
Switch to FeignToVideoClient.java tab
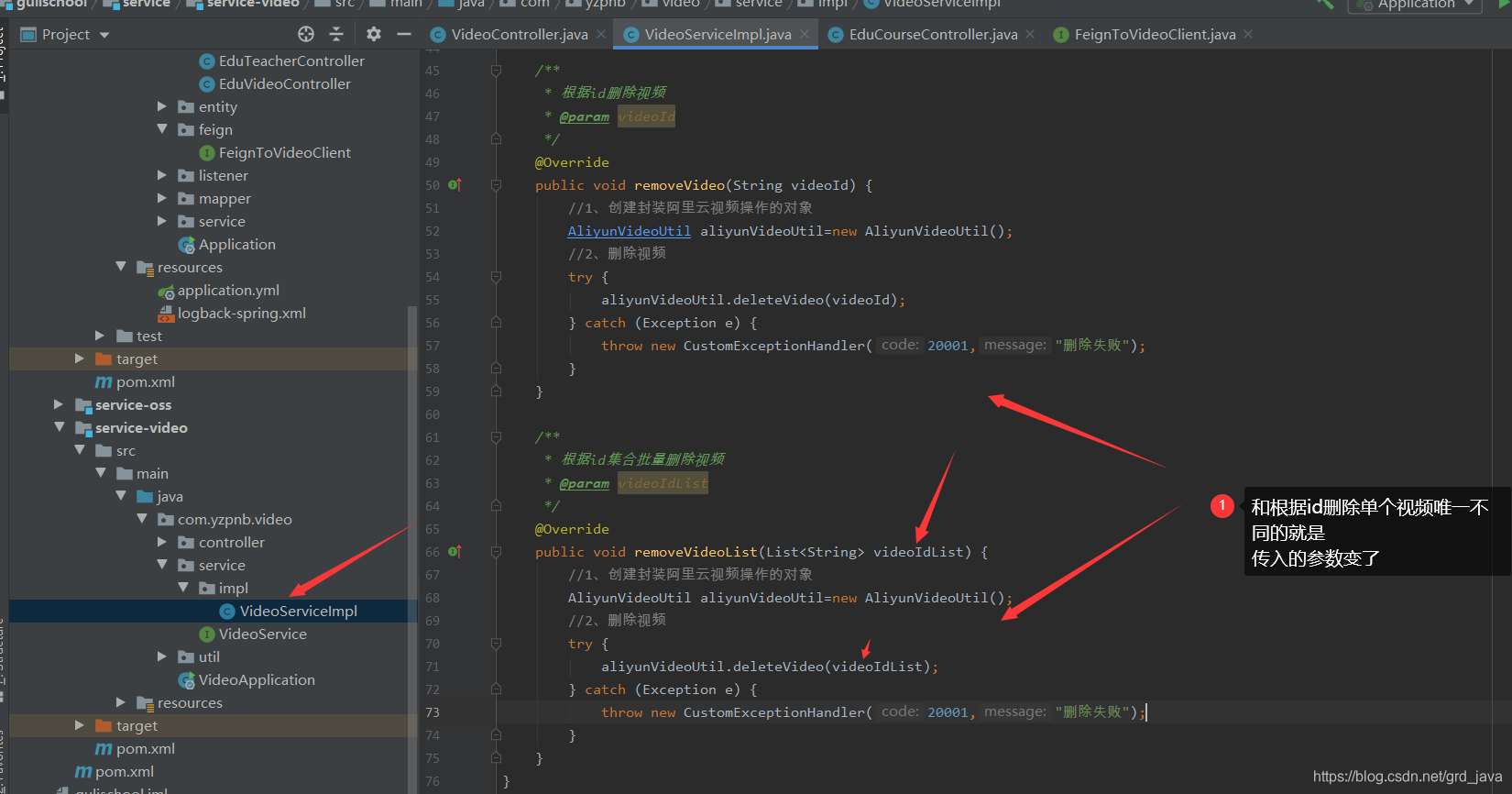pyautogui.click(x=1155, y=34)
